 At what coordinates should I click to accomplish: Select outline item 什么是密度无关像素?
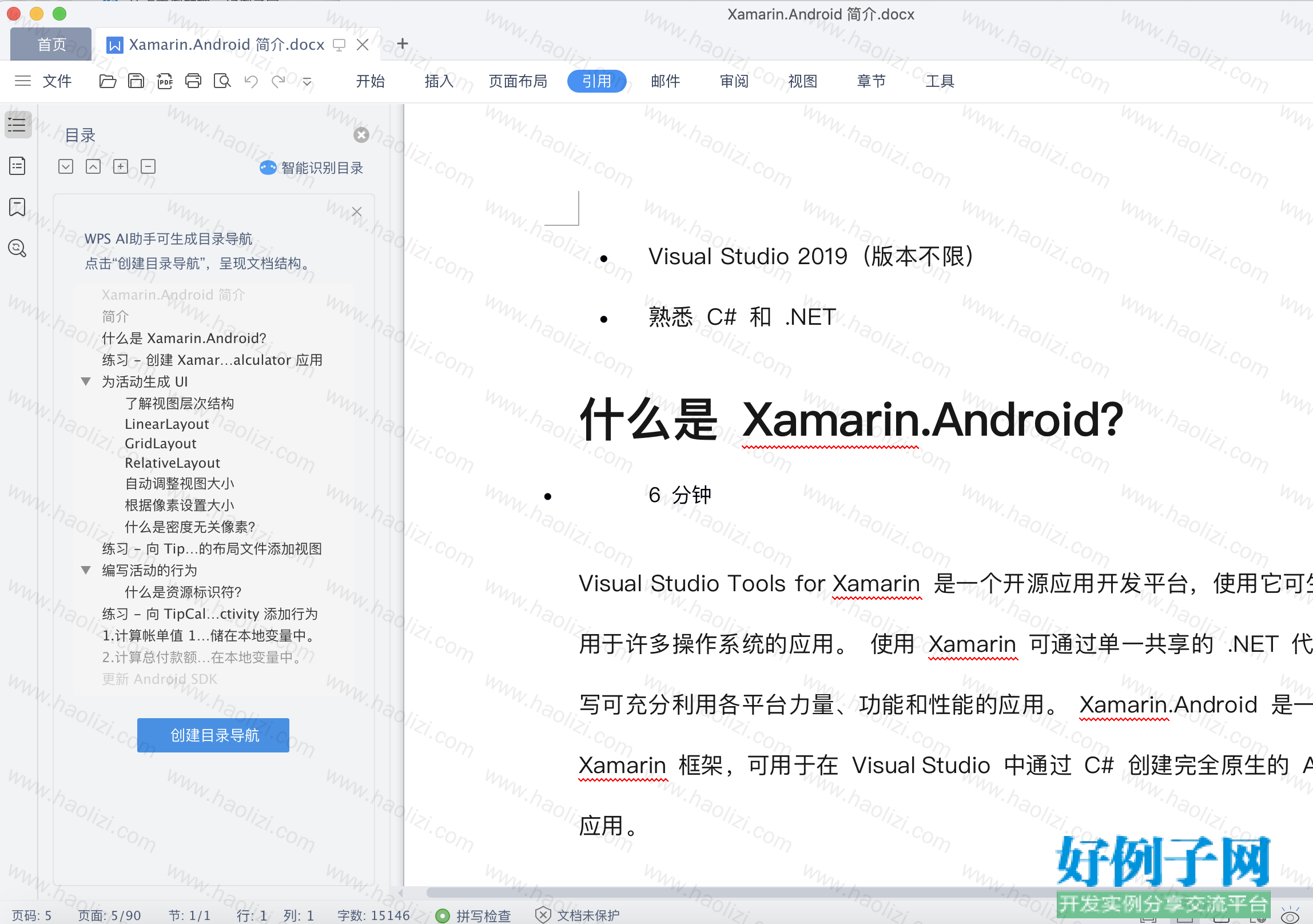click(190, 527)
